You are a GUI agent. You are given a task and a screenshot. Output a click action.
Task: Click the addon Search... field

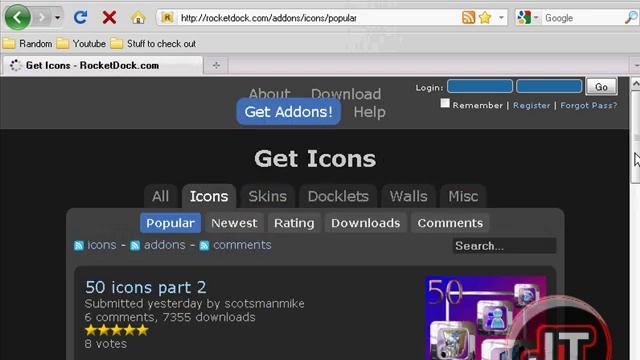504,246
